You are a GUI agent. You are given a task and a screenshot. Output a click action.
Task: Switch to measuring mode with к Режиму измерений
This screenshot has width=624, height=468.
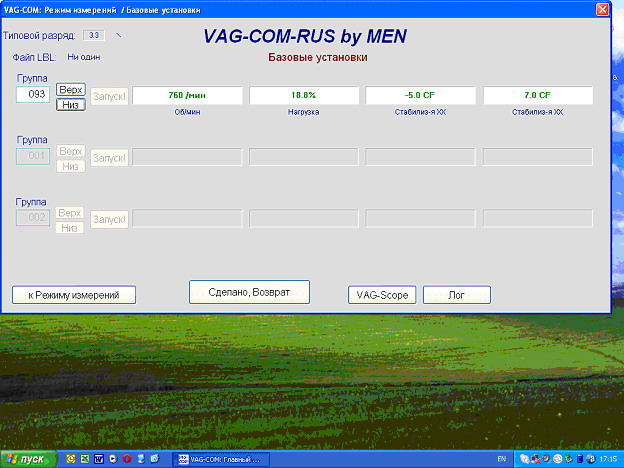pos(73,295)
